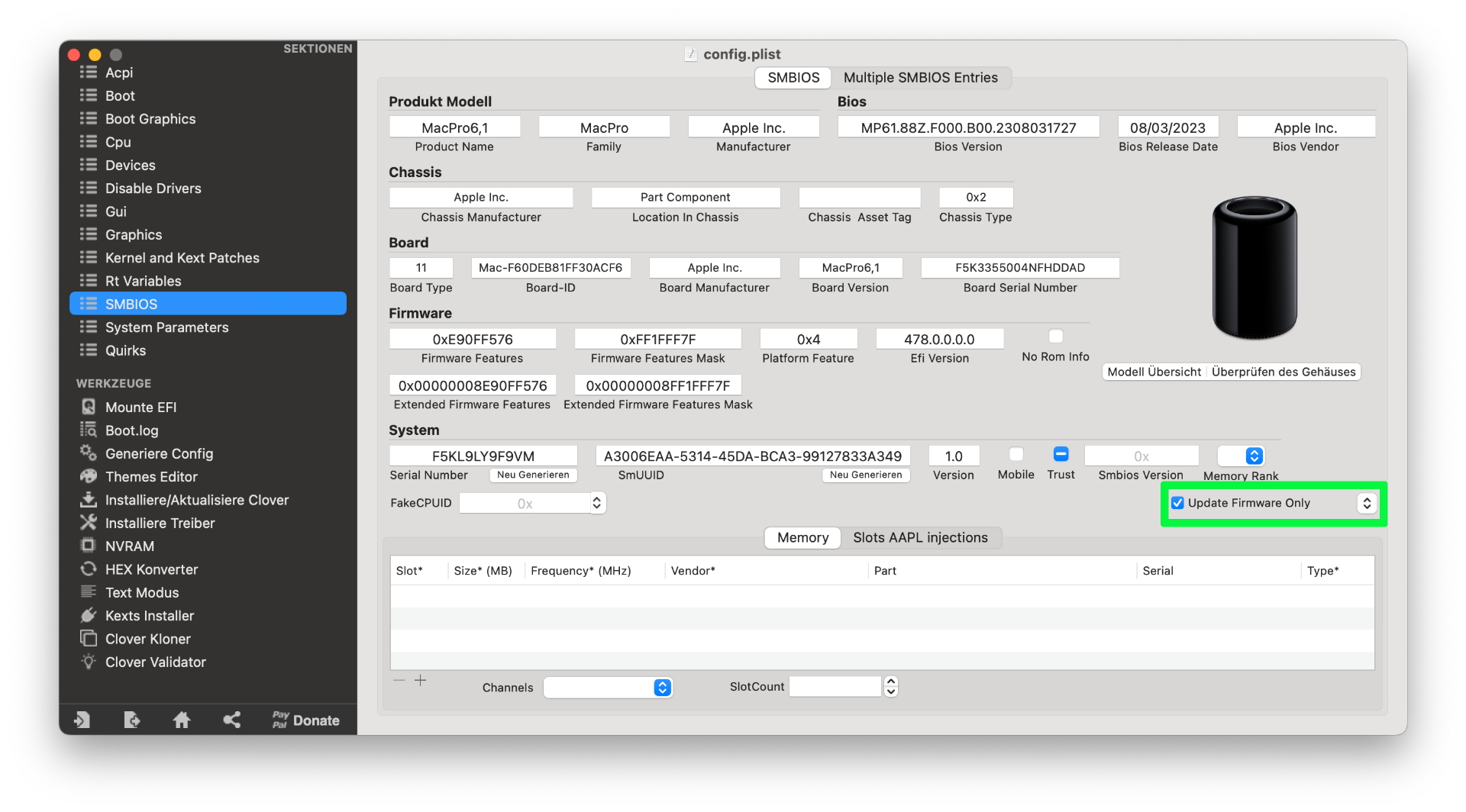Open the HEX Konverter tool icon
This screenshot has width=1466, height=812.
[x=89, y=569]
